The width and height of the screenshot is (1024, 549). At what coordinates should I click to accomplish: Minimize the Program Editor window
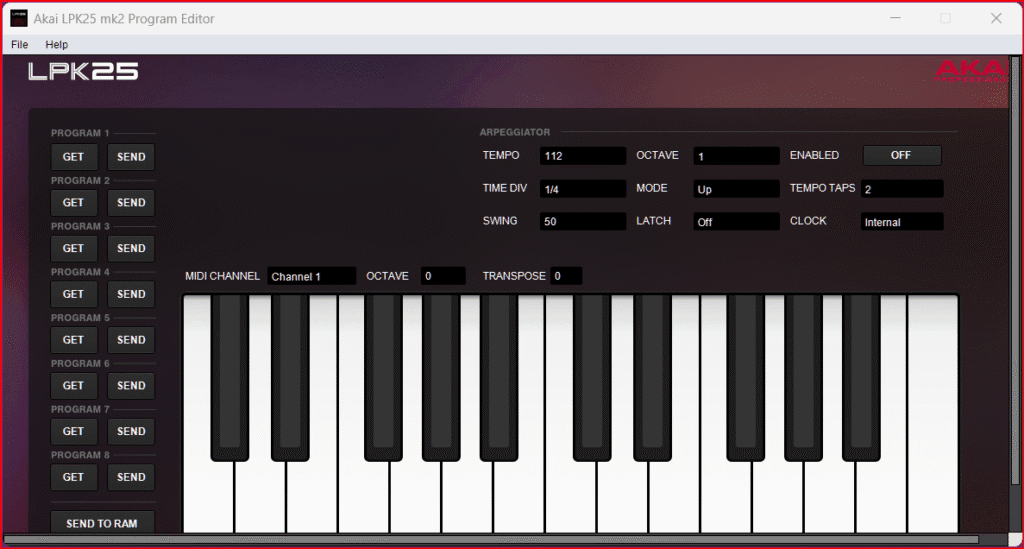tap(895, 18)
